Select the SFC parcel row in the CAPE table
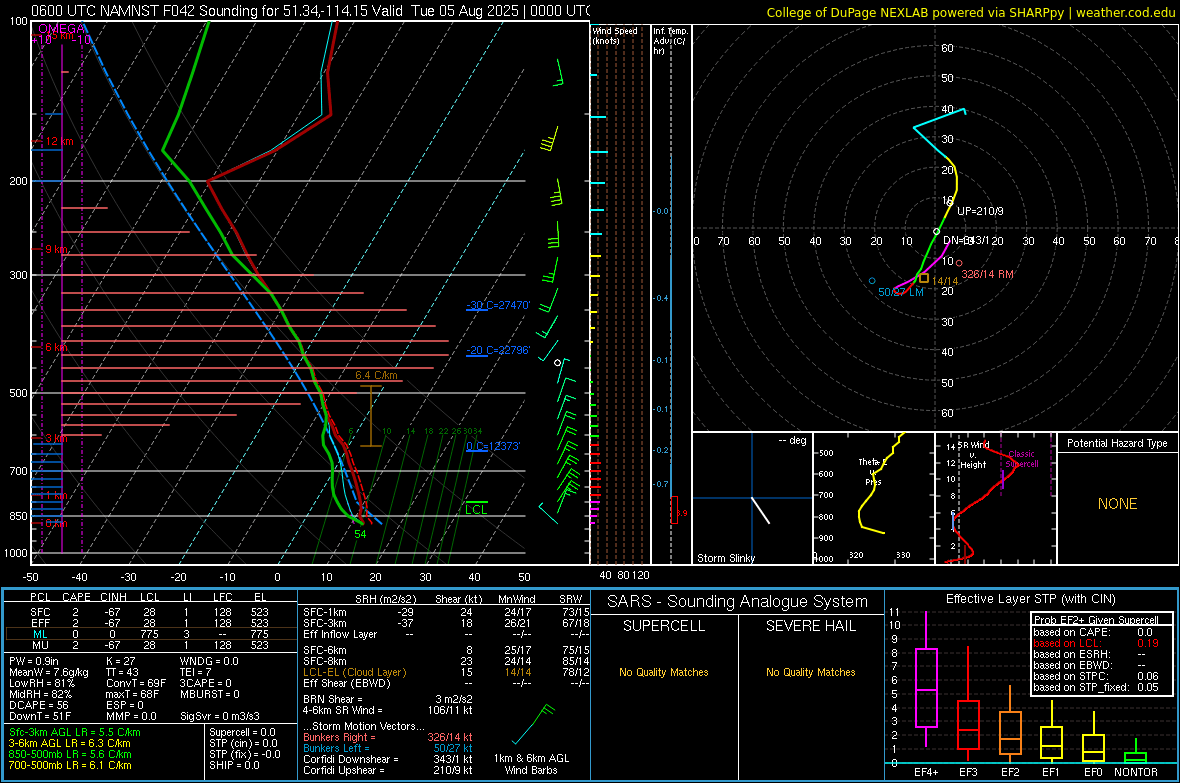Image resolution: width=1180 pixels, height=783 pixels. click(151, 612)
